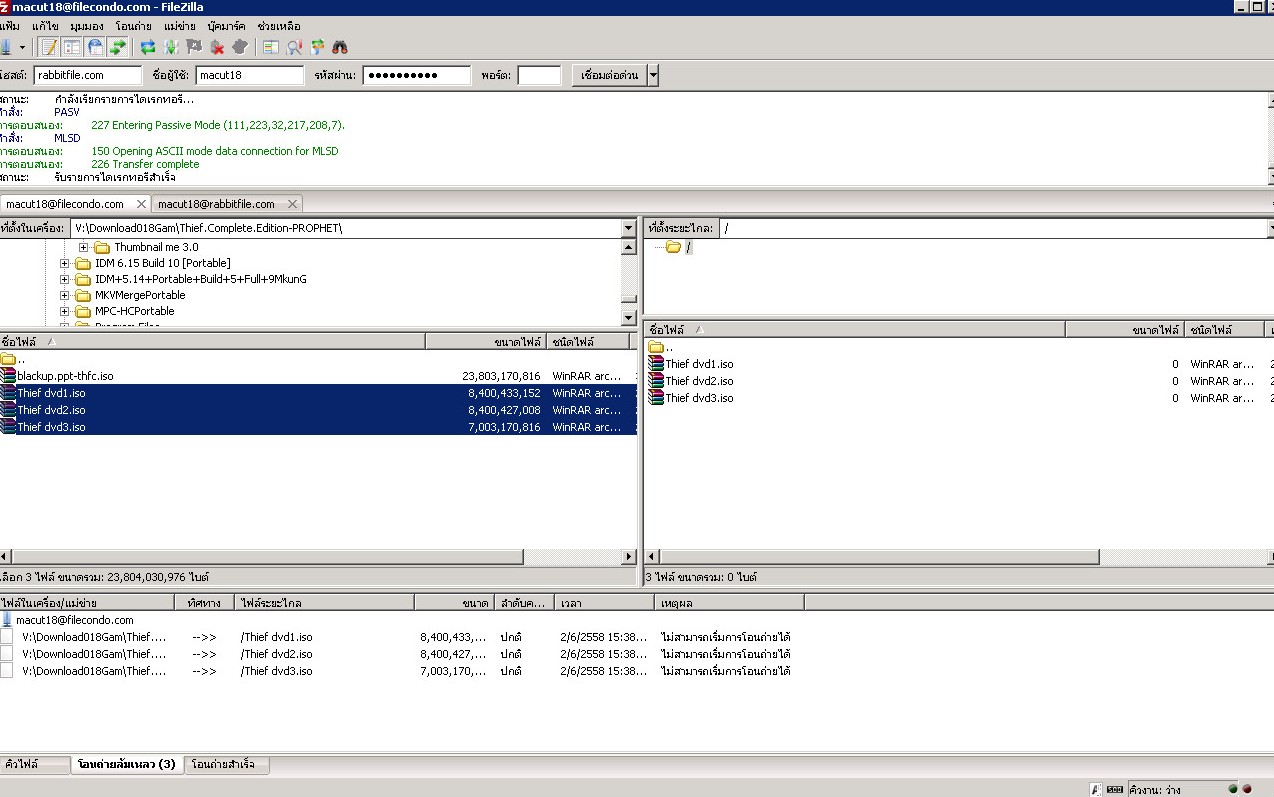
Task: Close the macut18@rabbitfile.com tab
Action: point(292,204)
